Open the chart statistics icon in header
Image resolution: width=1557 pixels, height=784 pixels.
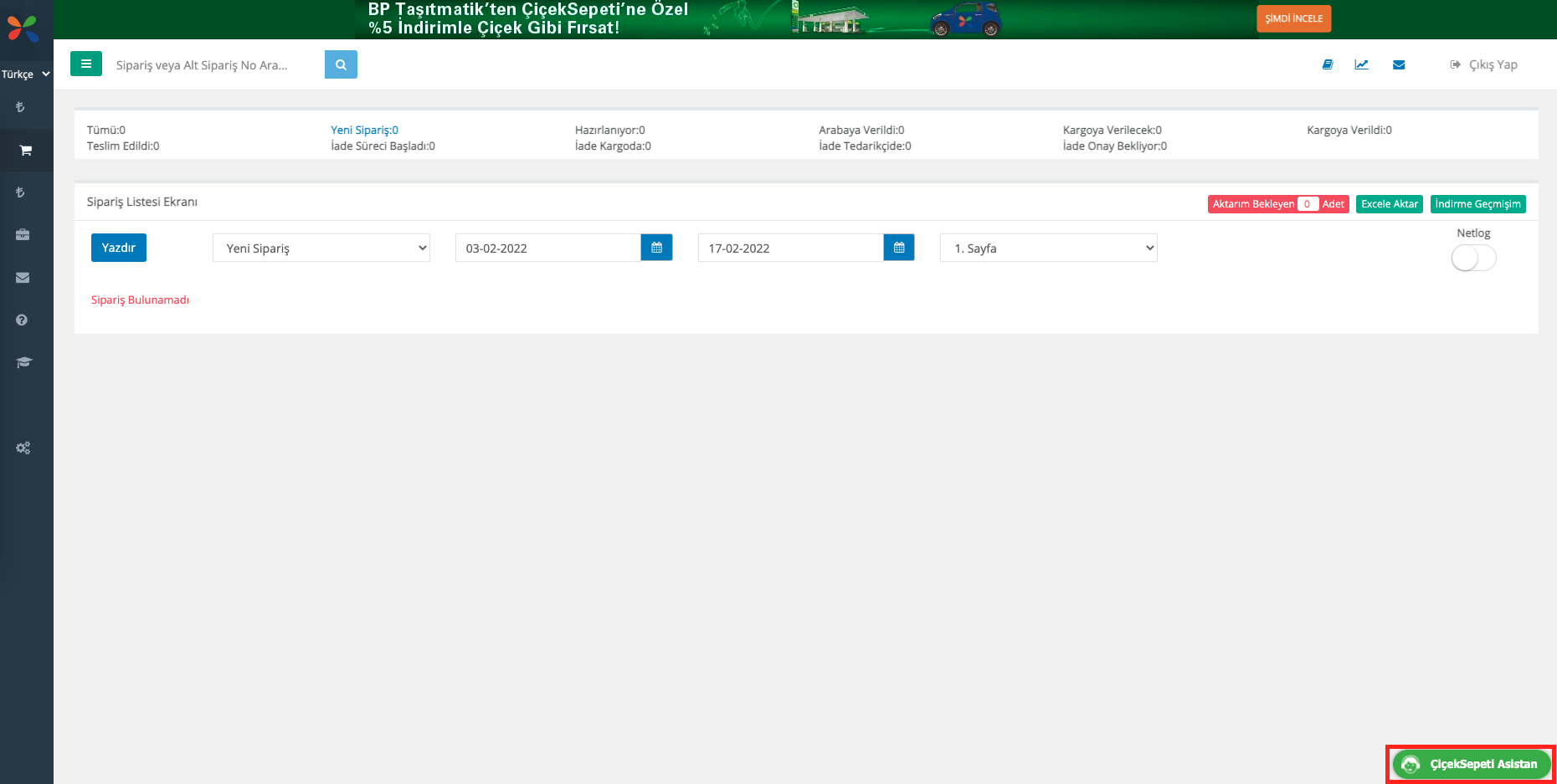tap(1361, 64)
